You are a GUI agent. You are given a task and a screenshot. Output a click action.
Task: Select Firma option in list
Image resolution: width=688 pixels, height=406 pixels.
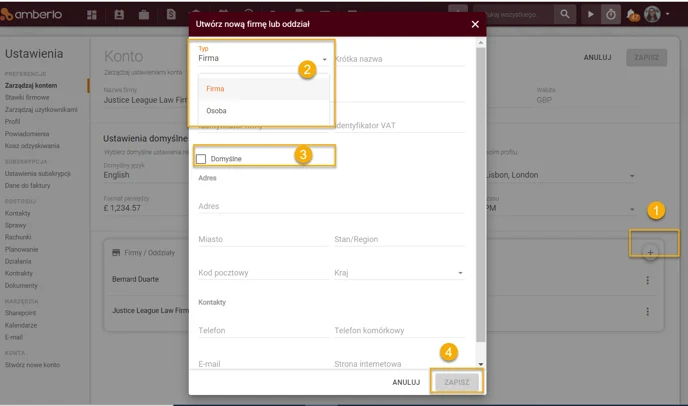click(x=263, y=89)
